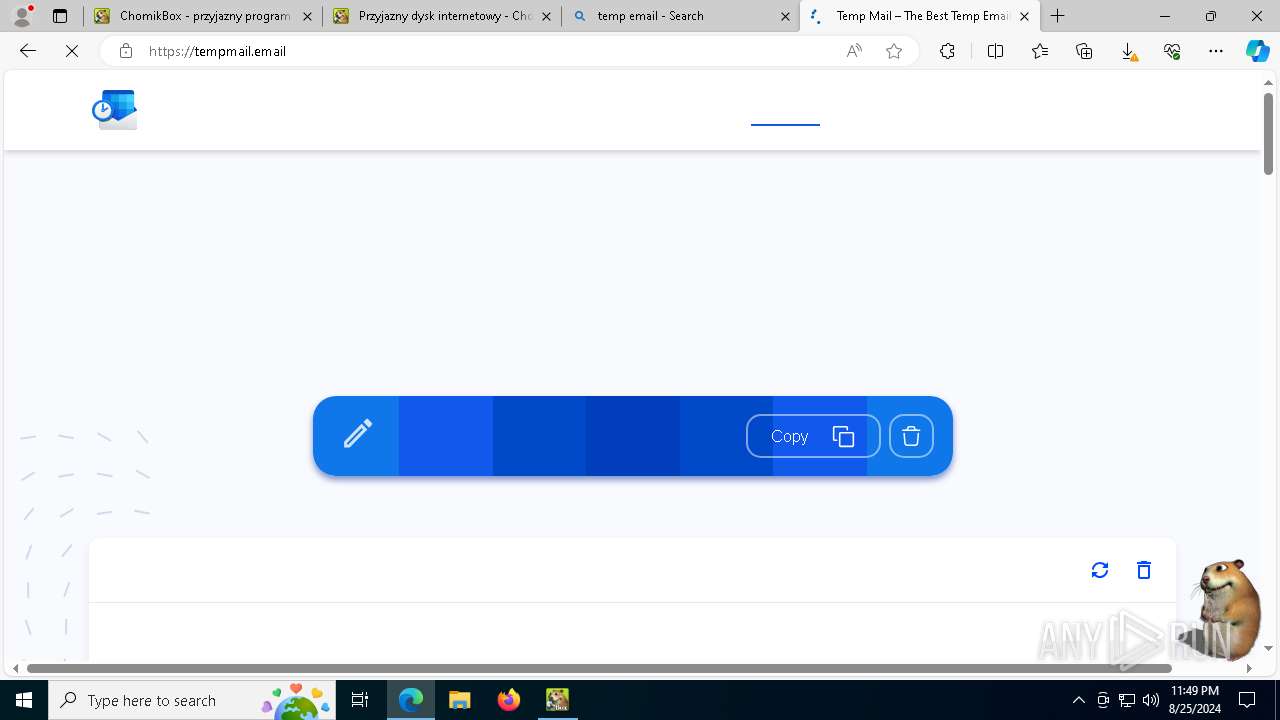Close the Temp Mail tab
This screenshot has height=720, width=1280.
click(1024, 16)
